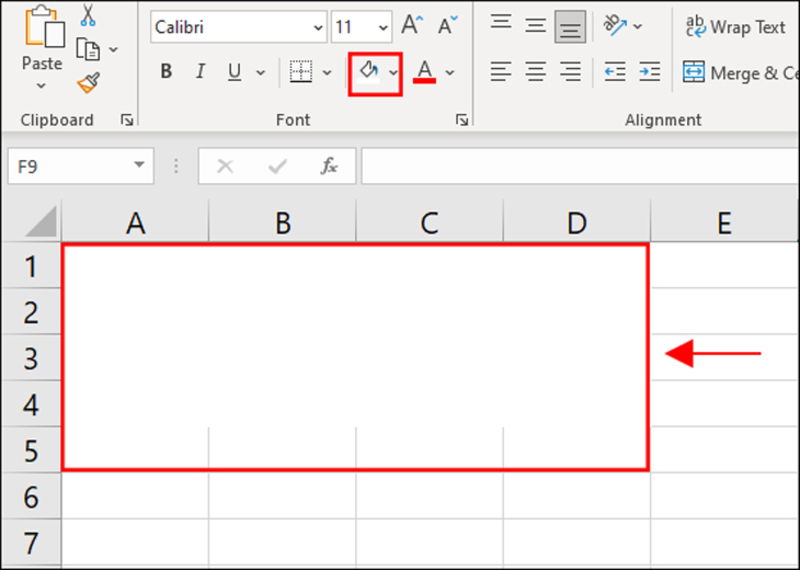Click the Increase Indent icon
800x570 pixels.
(x=649, y=72)
